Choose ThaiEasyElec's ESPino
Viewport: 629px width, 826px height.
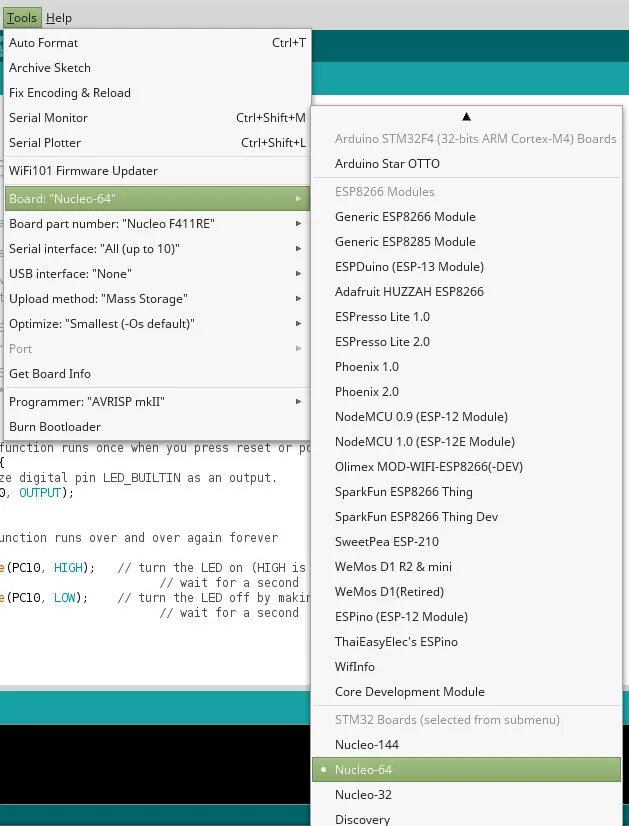click(467, 642)
